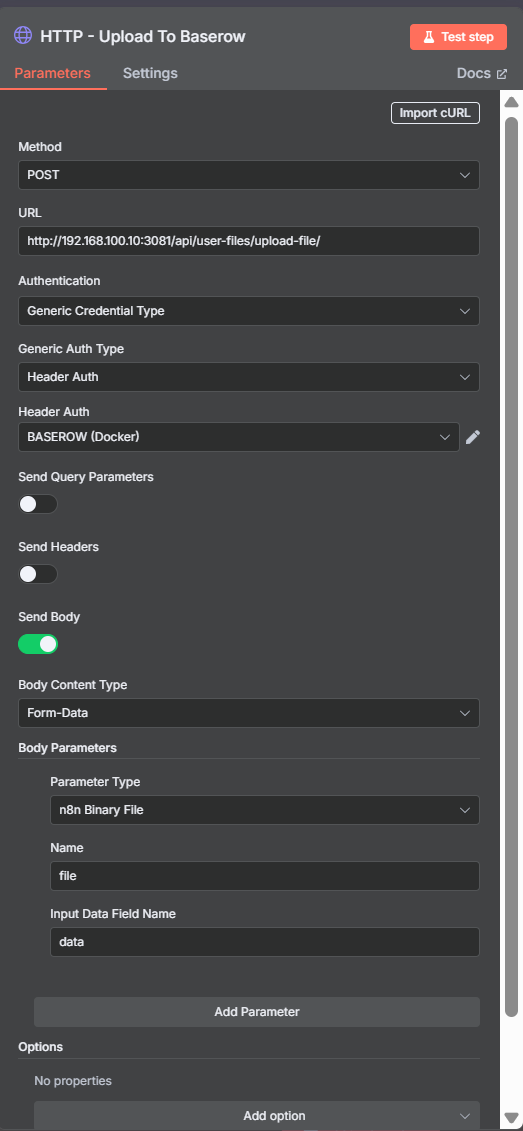Enable the Send Query Parameters toggle
The image size is (523, 1131).
pos(38,504)
